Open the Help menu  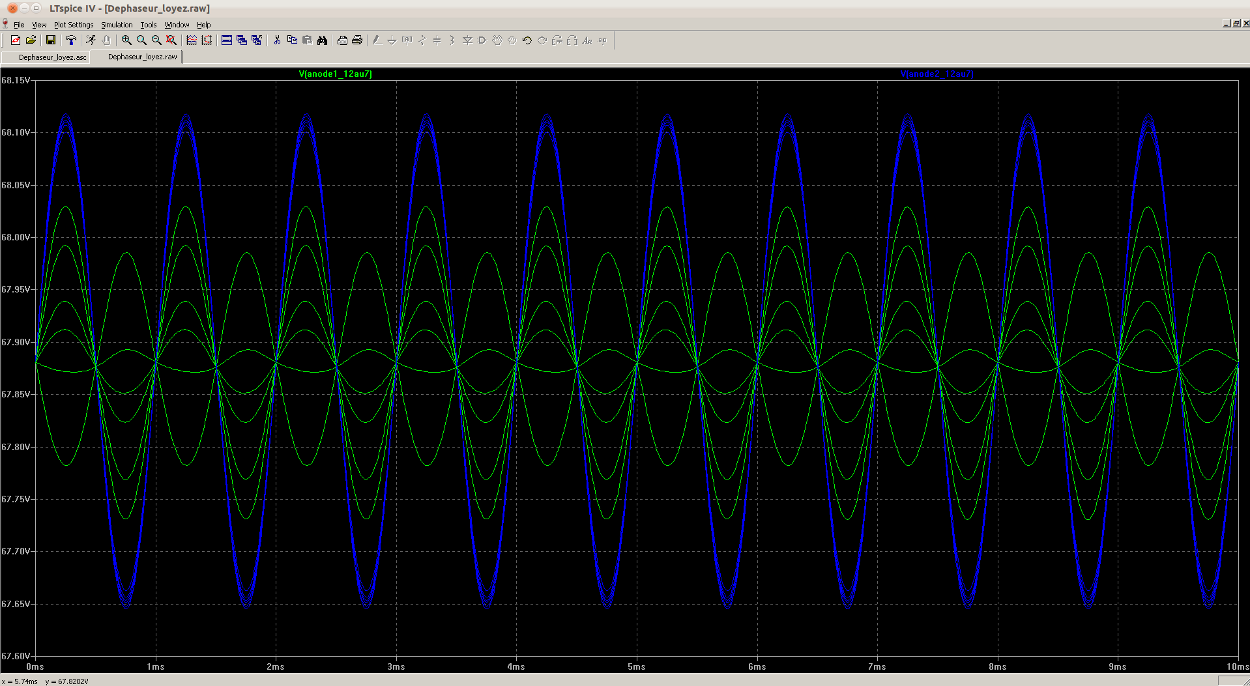click(204, 24)
